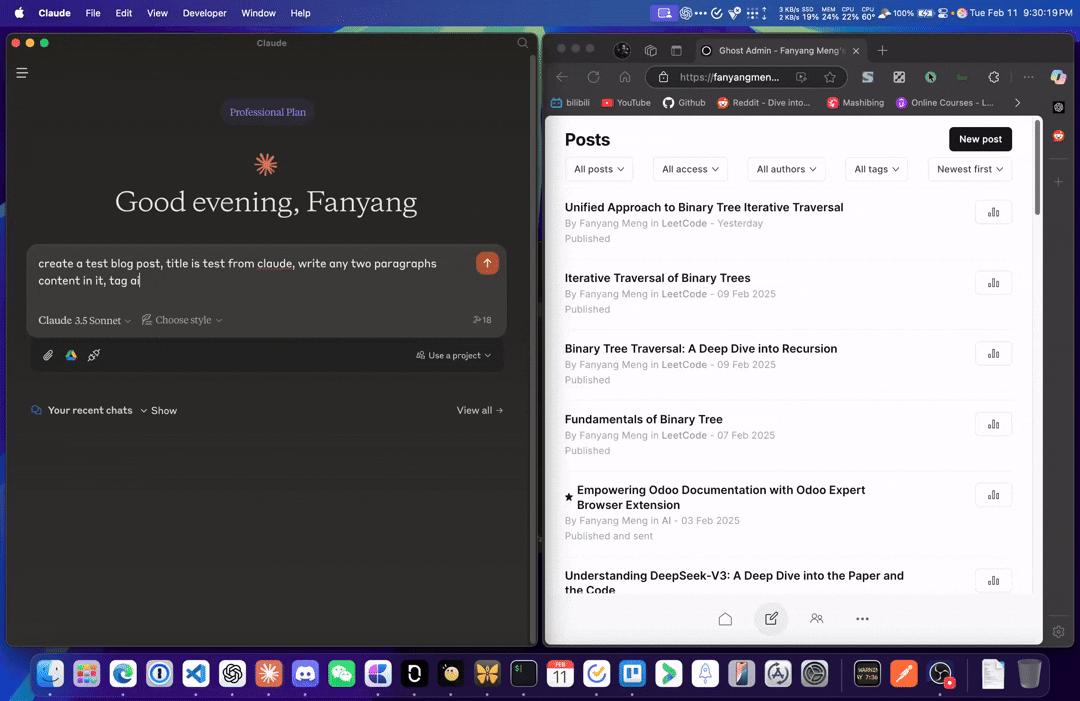Click the Professional Plan badge
This screenshot has width=1080, height=701.
click(x=267, y=112)
